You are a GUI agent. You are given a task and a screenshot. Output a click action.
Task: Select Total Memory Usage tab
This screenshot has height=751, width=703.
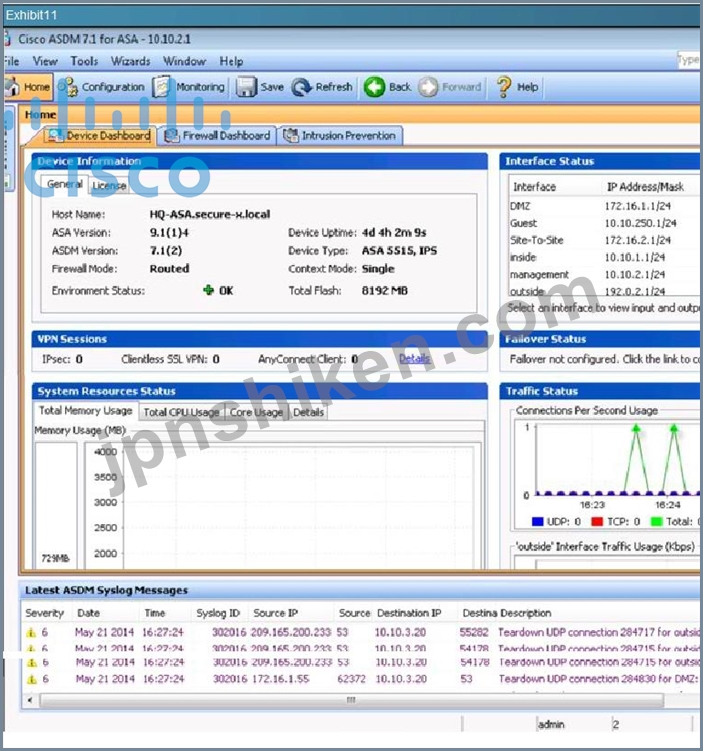tap(85, 410)
